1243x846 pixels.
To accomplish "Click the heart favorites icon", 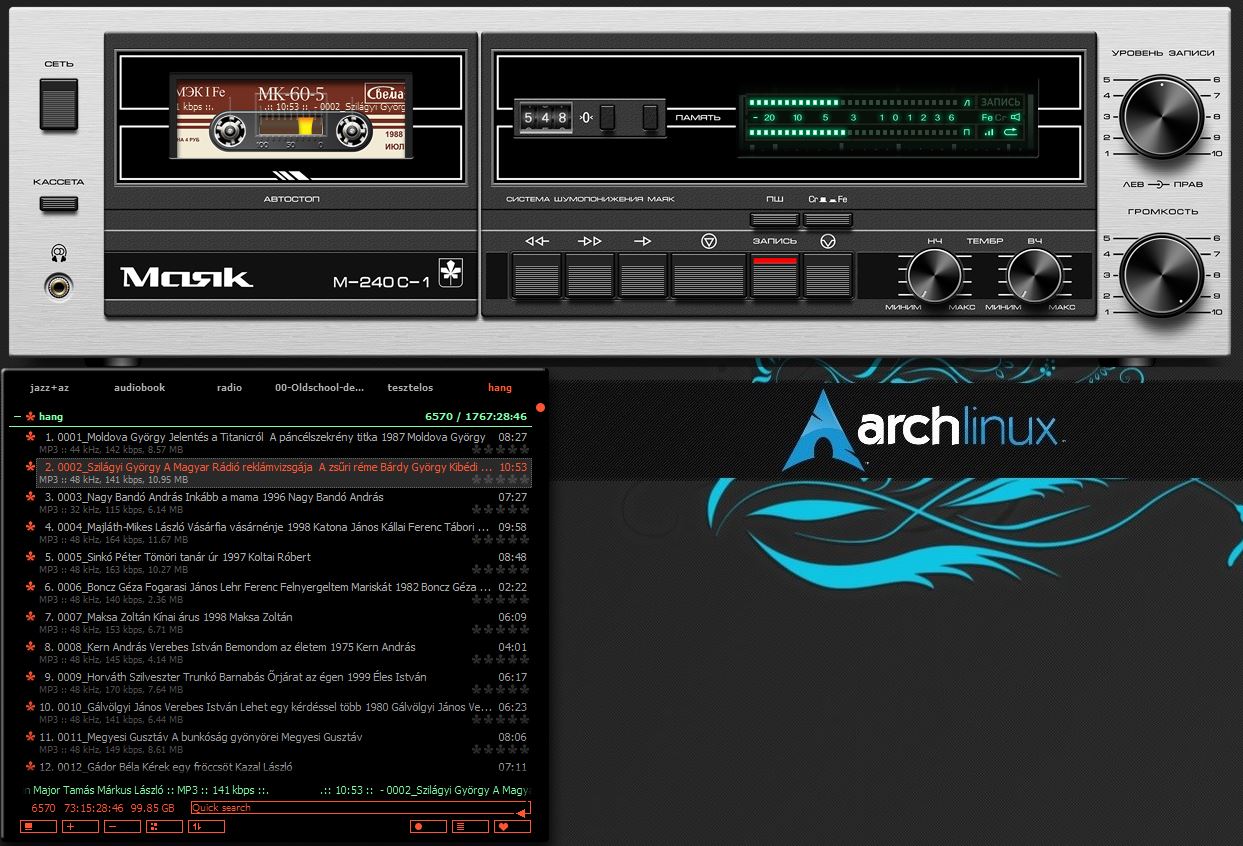I will coord(512,827).
